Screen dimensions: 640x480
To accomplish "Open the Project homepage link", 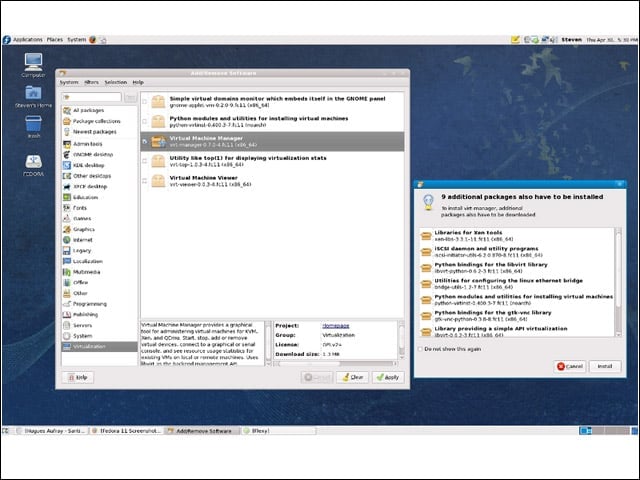I will (x=336, y=326).
